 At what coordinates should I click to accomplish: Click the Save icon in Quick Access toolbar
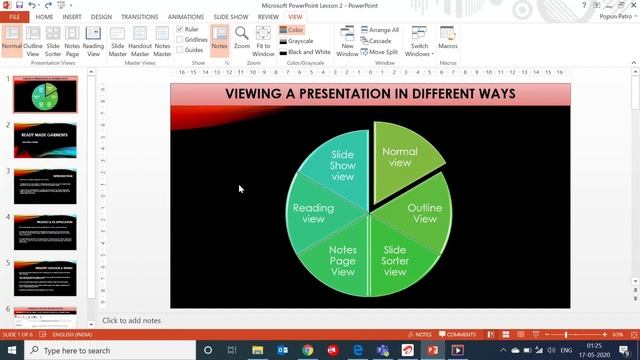click(19, 5)
